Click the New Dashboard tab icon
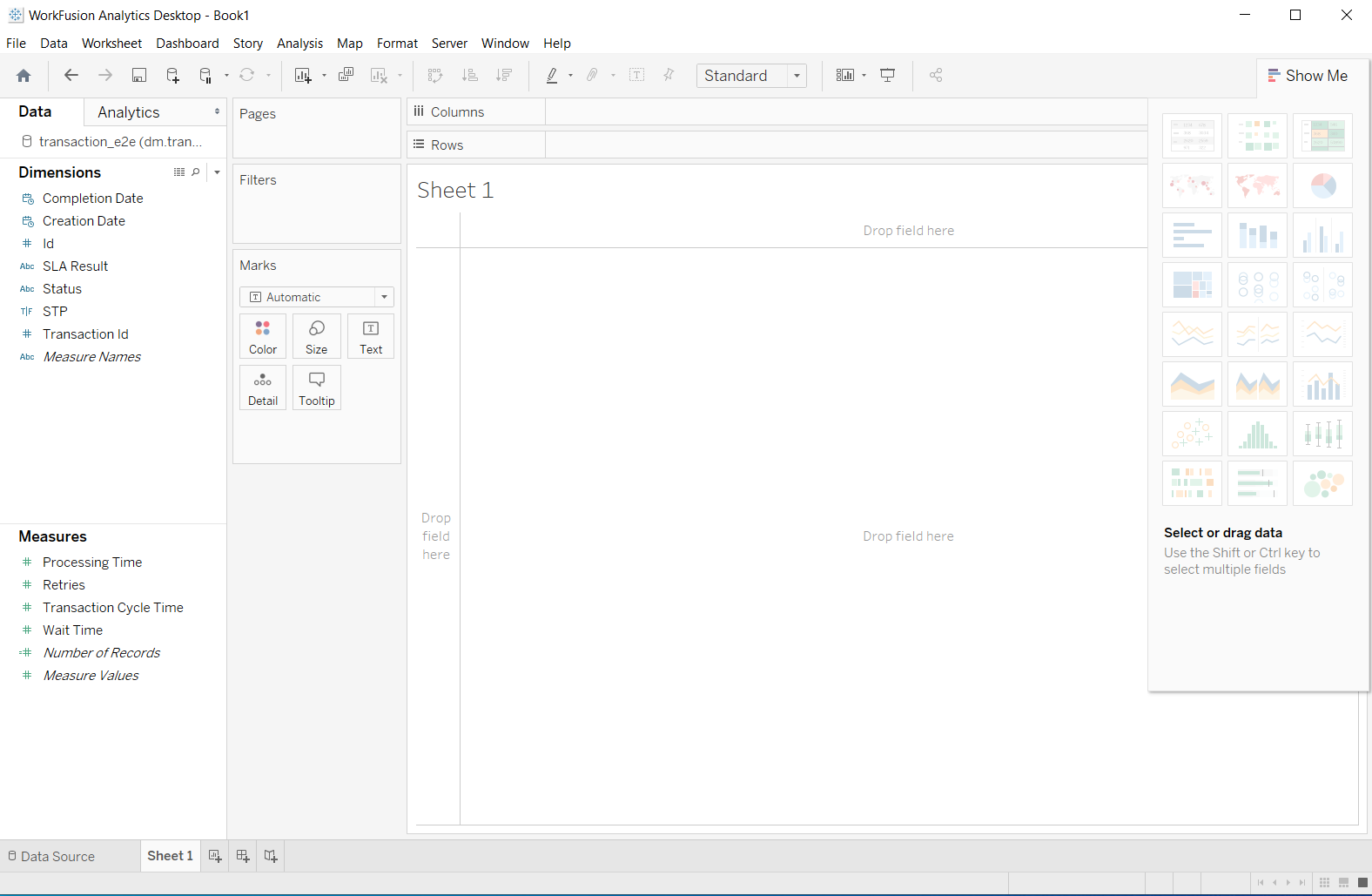1372x896 pixels. click(x=243, y=857)
